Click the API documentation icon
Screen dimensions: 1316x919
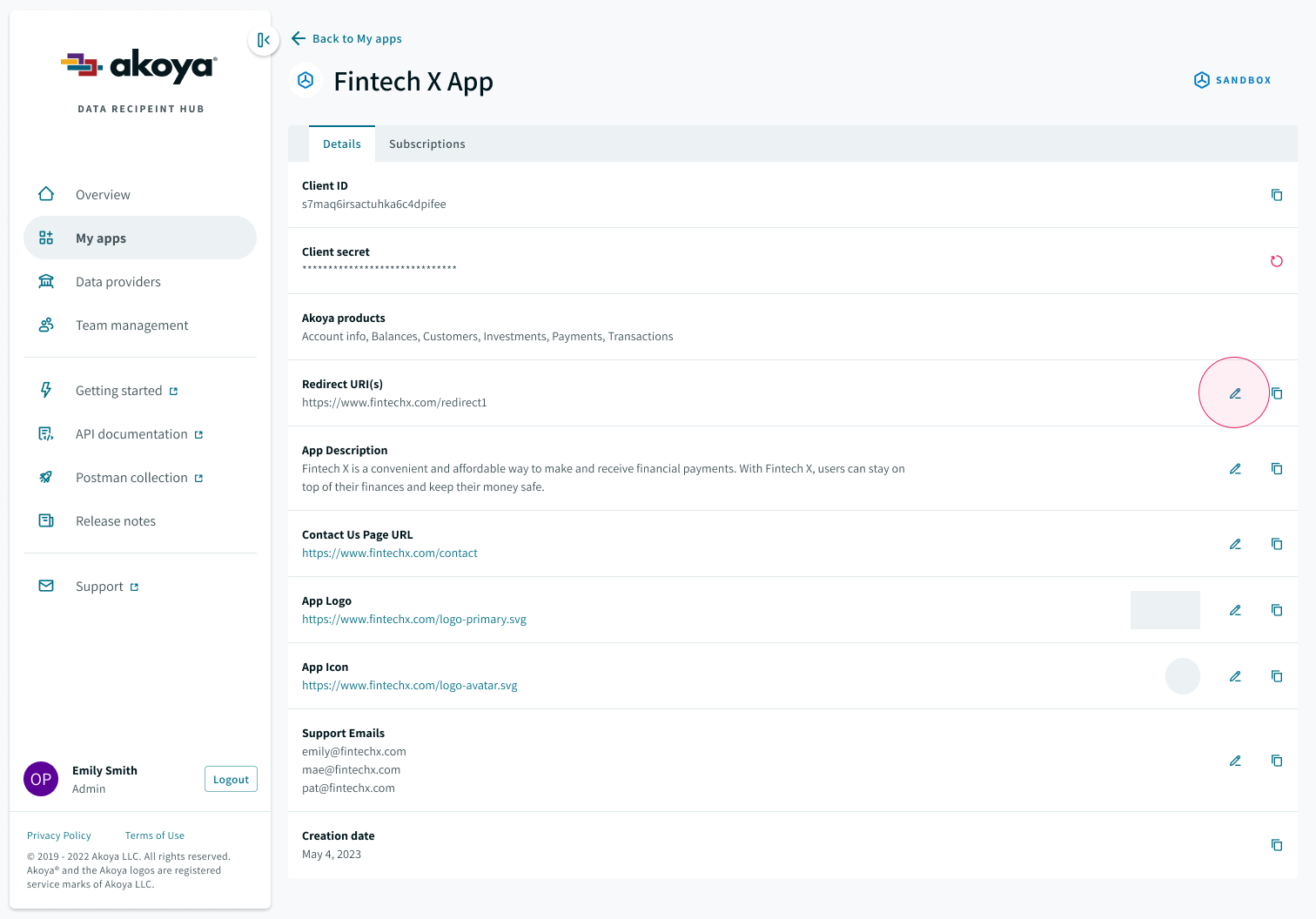click(46, 433)
